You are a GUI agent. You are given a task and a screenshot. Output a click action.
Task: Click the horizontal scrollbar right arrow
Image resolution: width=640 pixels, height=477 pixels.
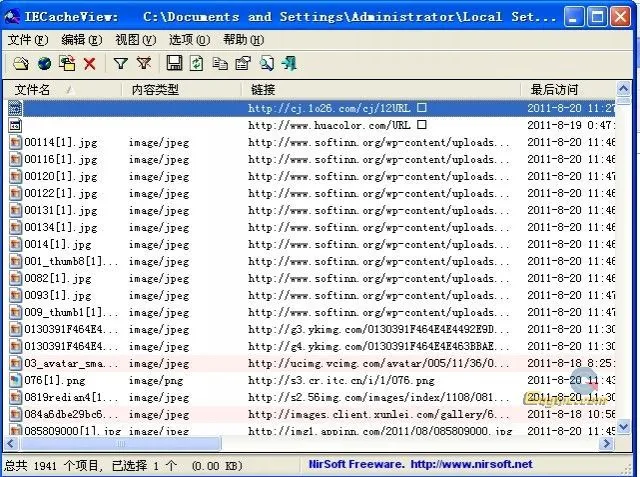point(611,444)
